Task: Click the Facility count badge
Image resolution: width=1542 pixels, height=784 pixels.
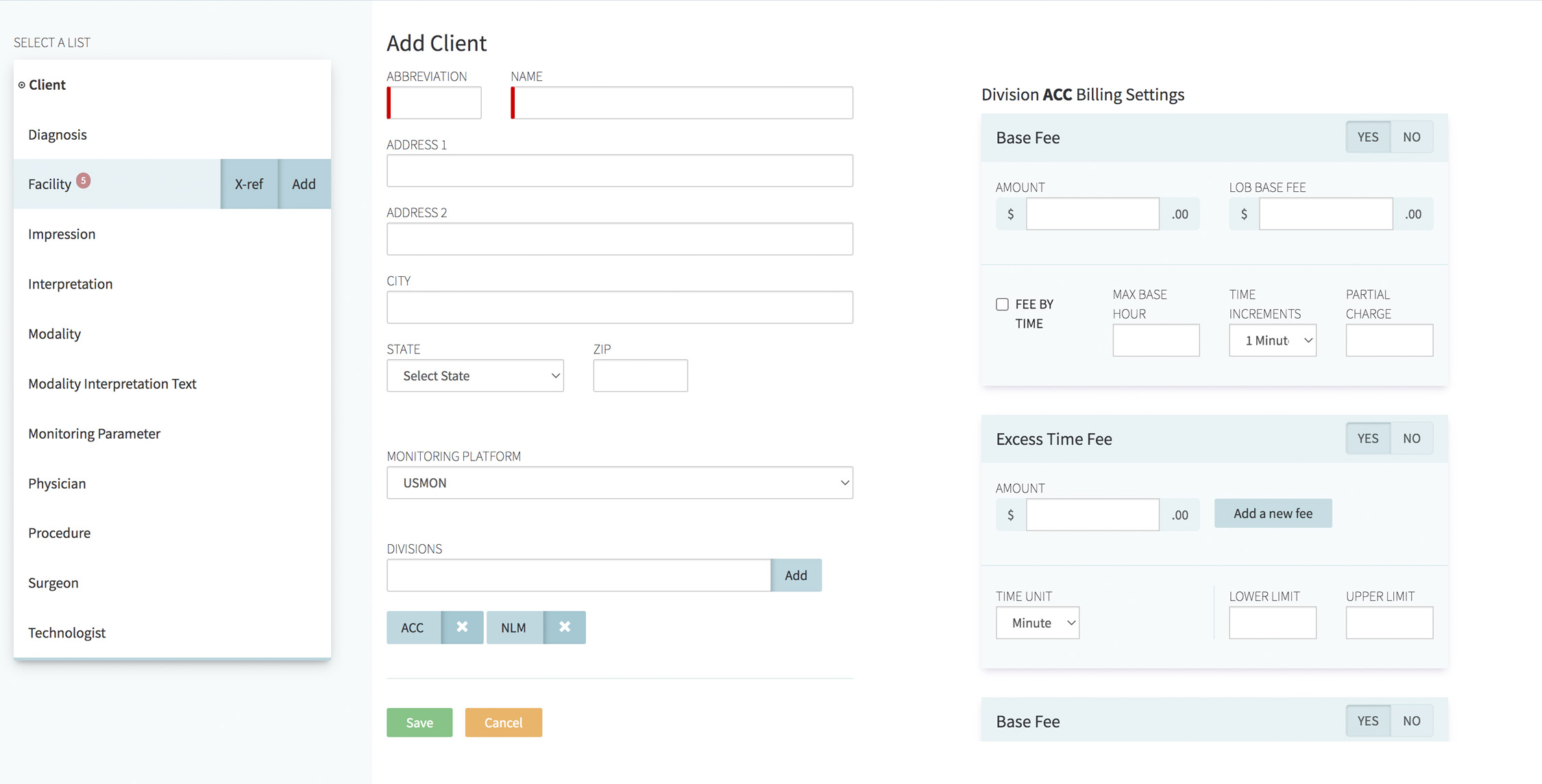Action: coord(83,180)
